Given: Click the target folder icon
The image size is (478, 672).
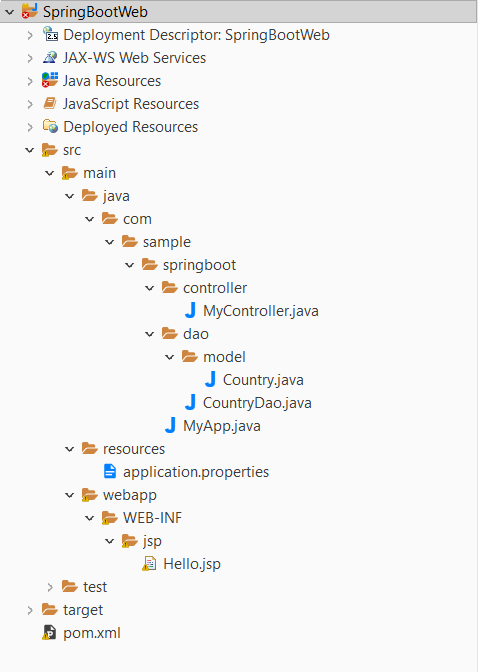Looking at the screenshot, I should click(50, 609).
